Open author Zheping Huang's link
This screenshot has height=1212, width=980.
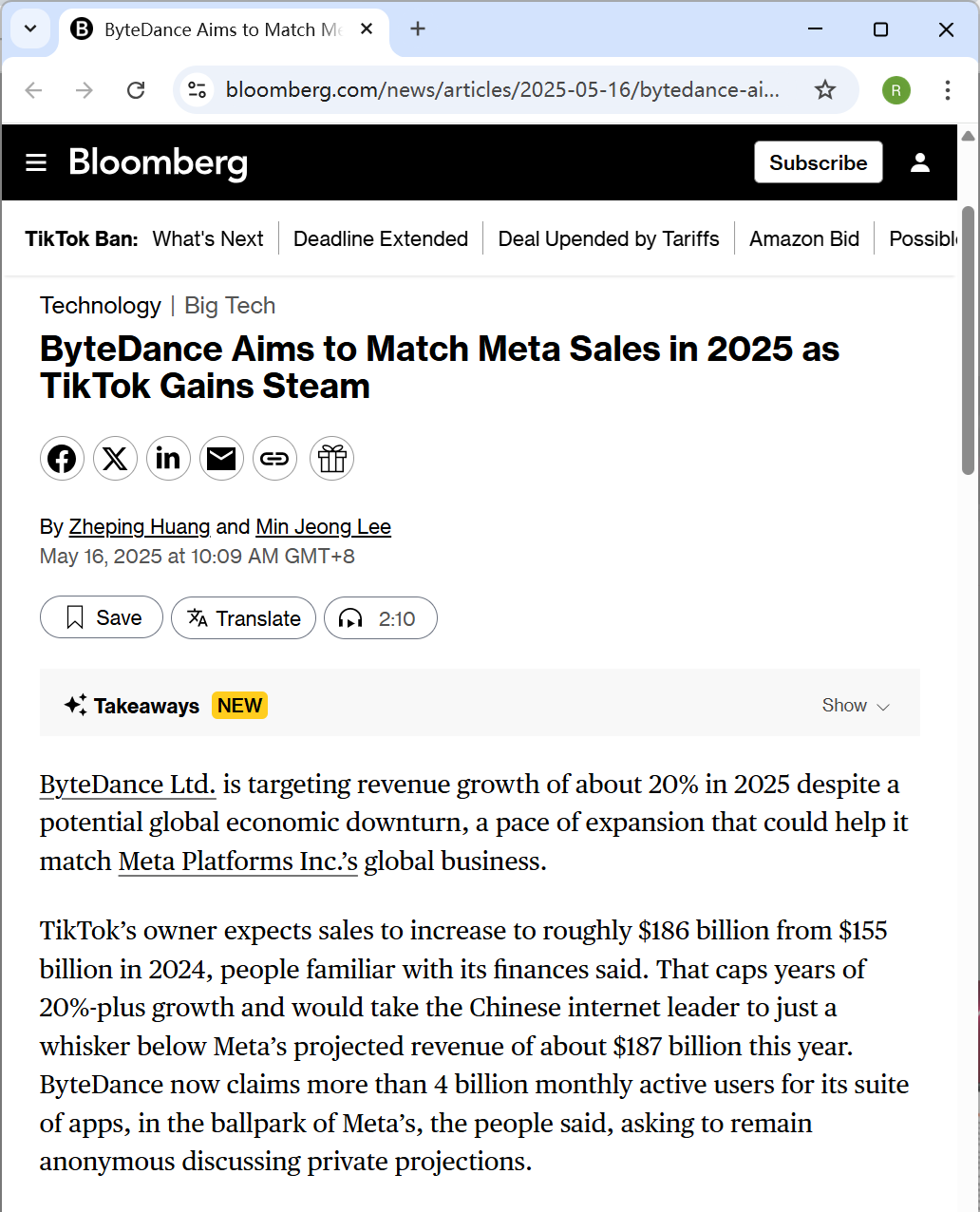pyautogui.click(x=140, y=526)
